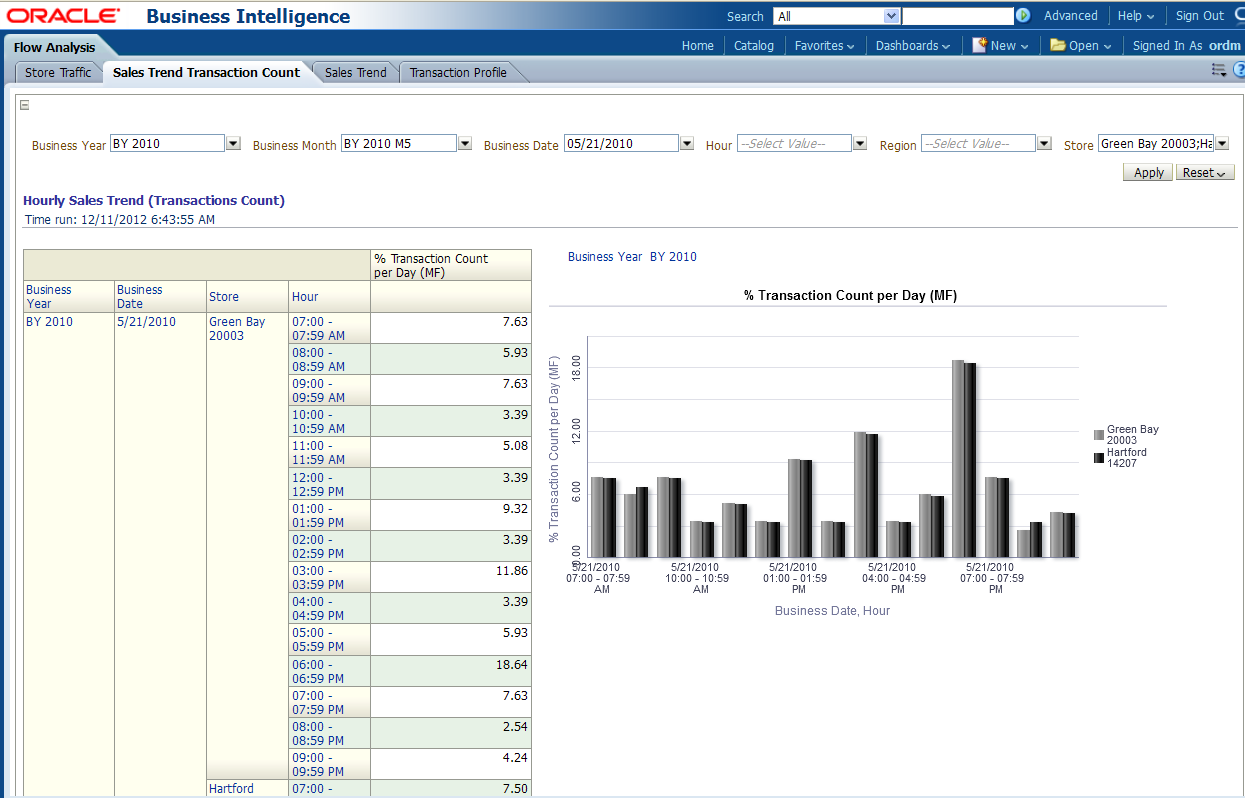Click the Open folder icon

tap(1057, 45)
